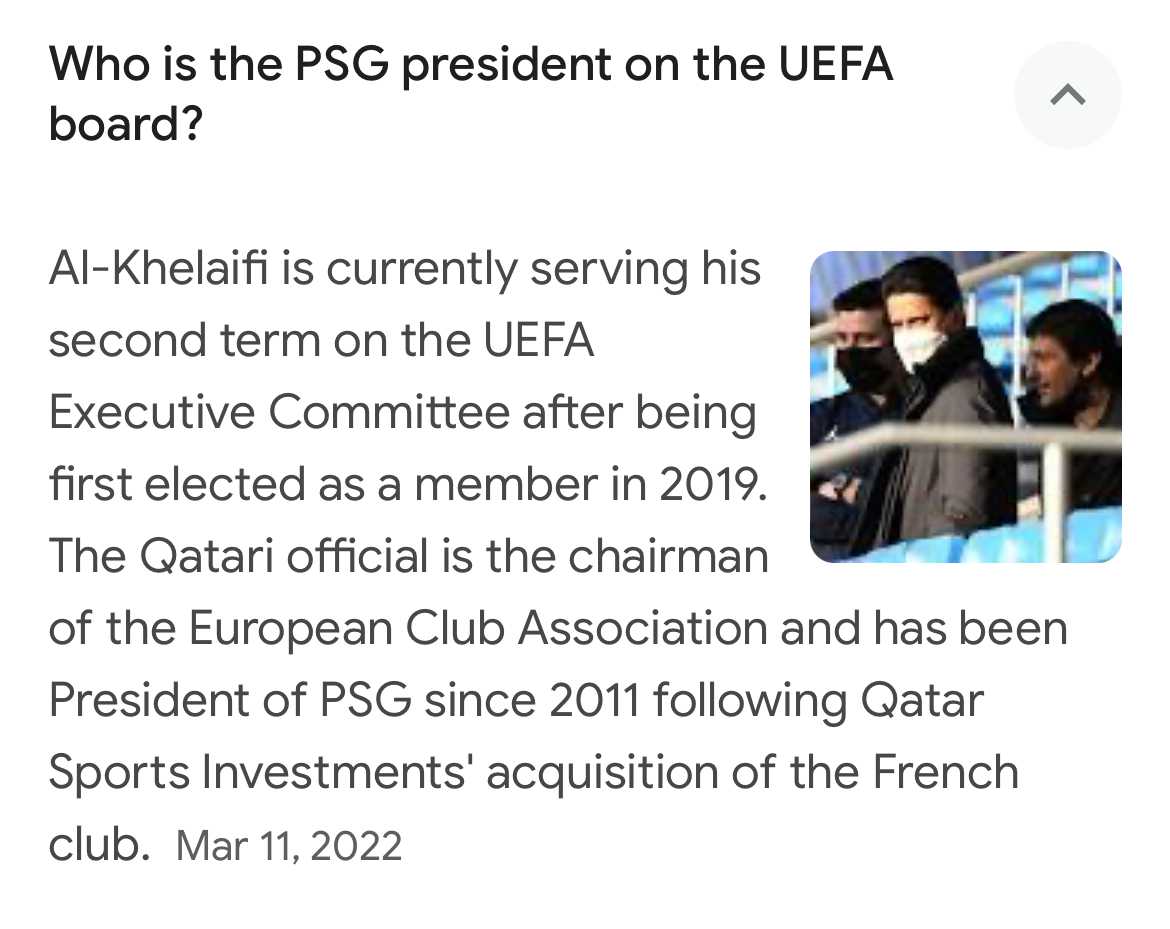Collapse the answer using the chevron-up button
Screen dimensions: 1170x929
tap(1068, 95)
